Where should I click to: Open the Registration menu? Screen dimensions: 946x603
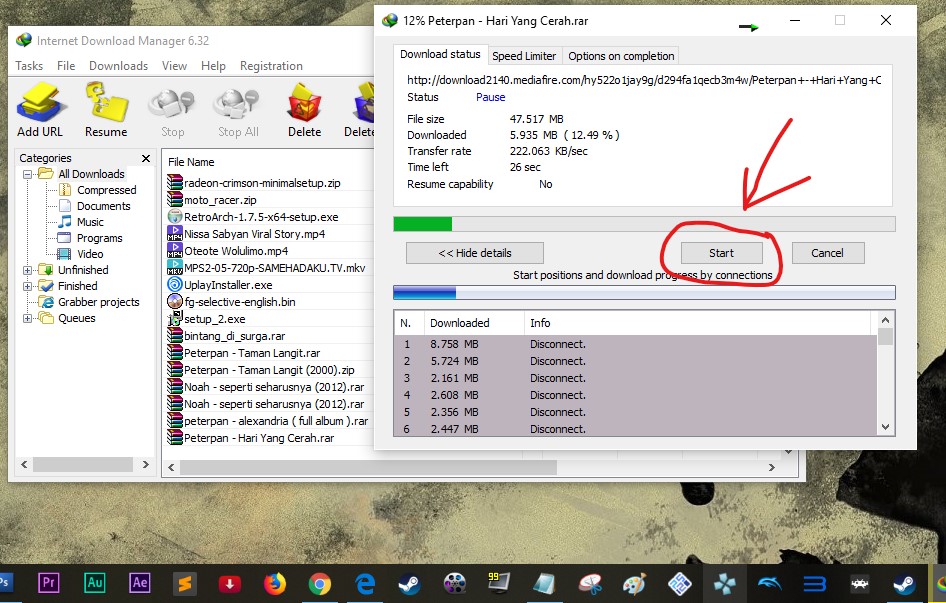pyautogui.click(x=271, y=66)
